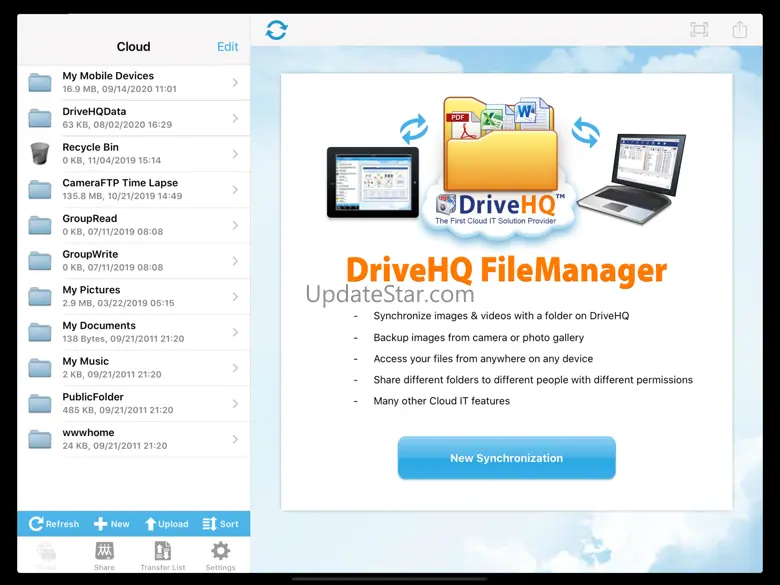780x585 pixels.
Task: Expand wwwhome chevron
Action: [x=235, y=440]
